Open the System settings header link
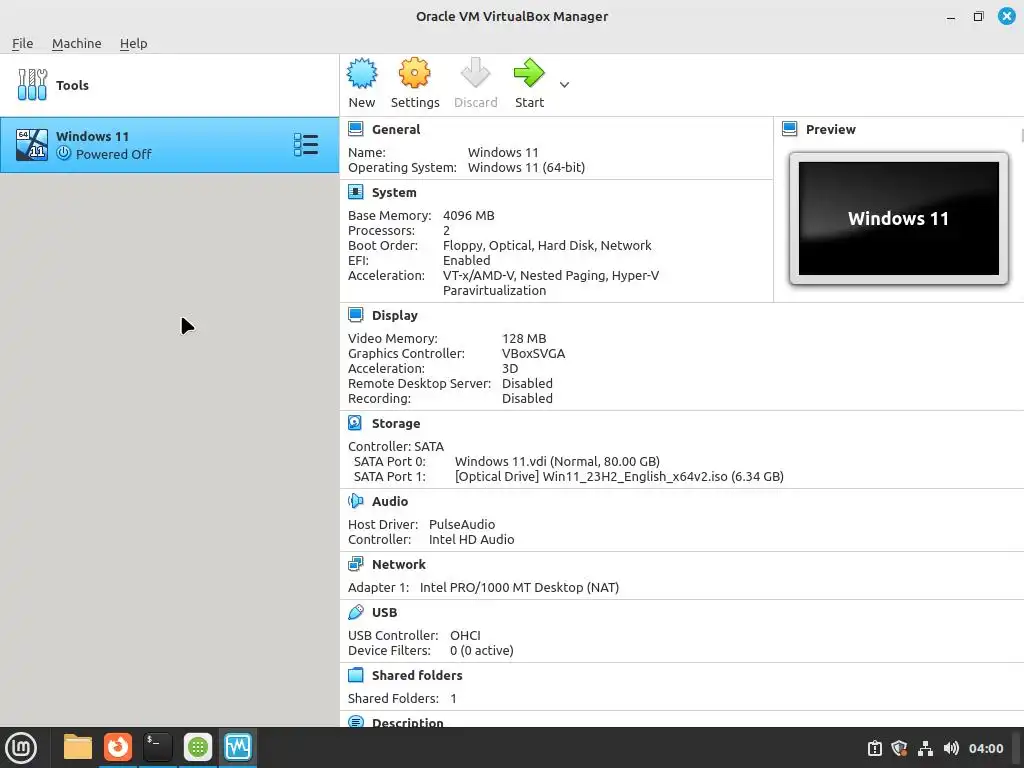The height and width of the screenshot is (768, 1024). (x=394, y=193)
